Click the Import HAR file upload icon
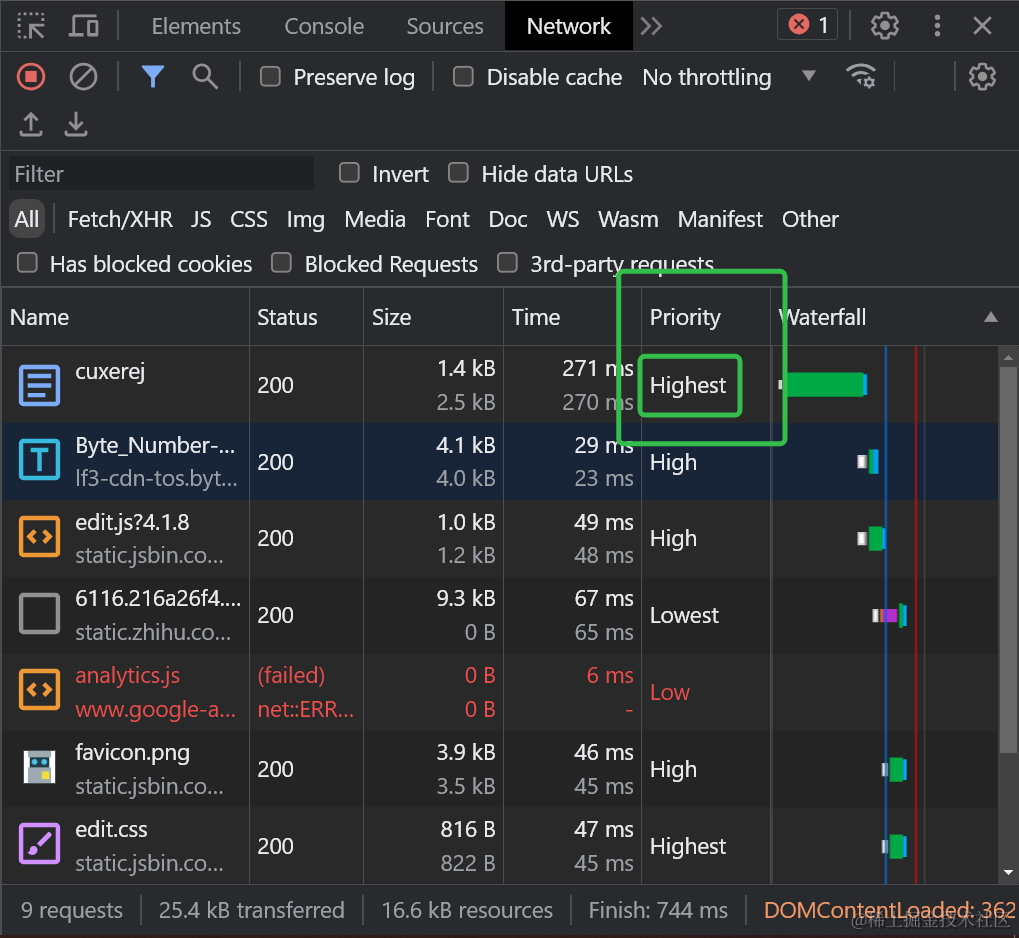Viewport: 1019px width, 938px height. (x=31, y=124)
